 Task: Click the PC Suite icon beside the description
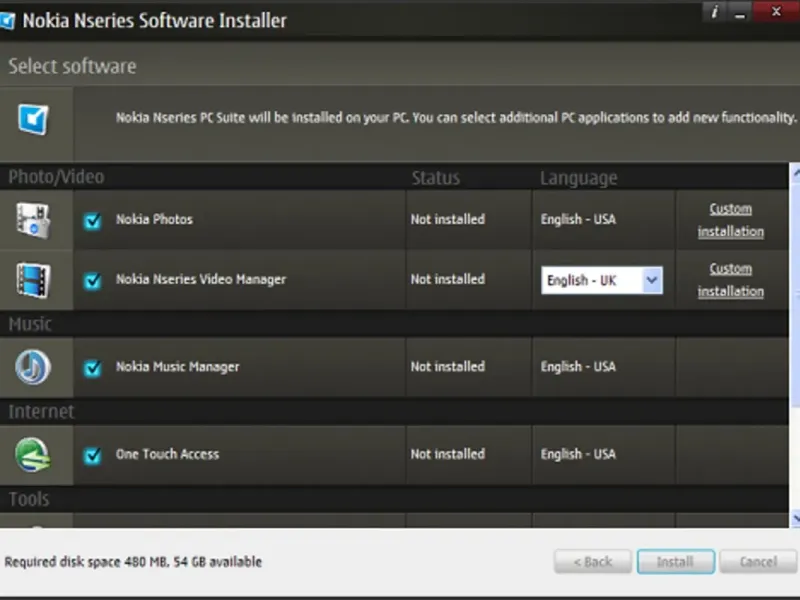tap(33, 119)
